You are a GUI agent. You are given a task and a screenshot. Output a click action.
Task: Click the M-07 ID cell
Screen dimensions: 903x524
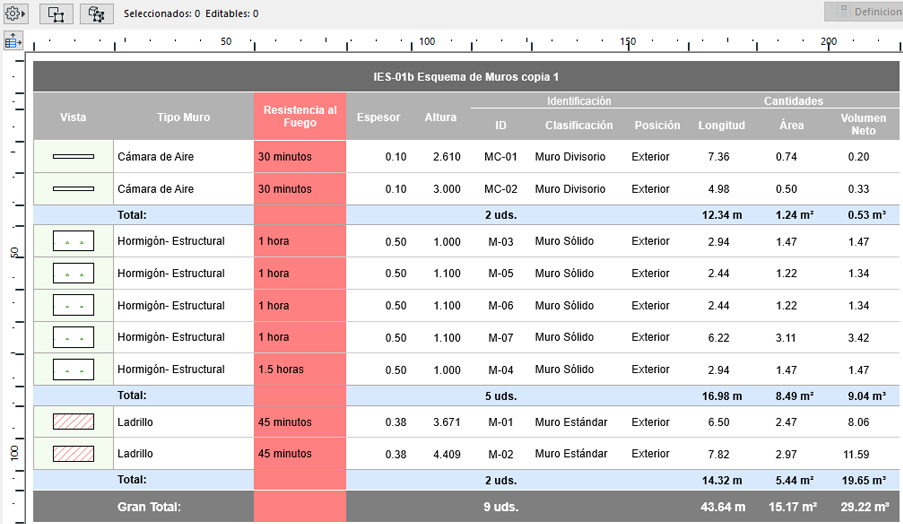point(500,337)
